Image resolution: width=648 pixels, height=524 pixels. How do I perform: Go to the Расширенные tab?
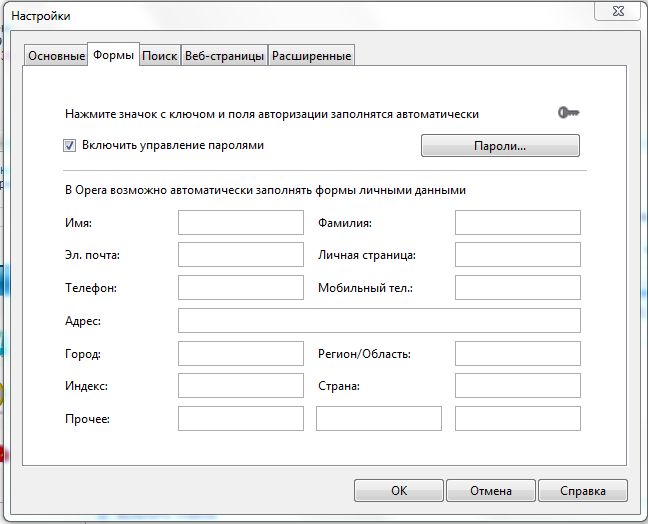[311, 56]
